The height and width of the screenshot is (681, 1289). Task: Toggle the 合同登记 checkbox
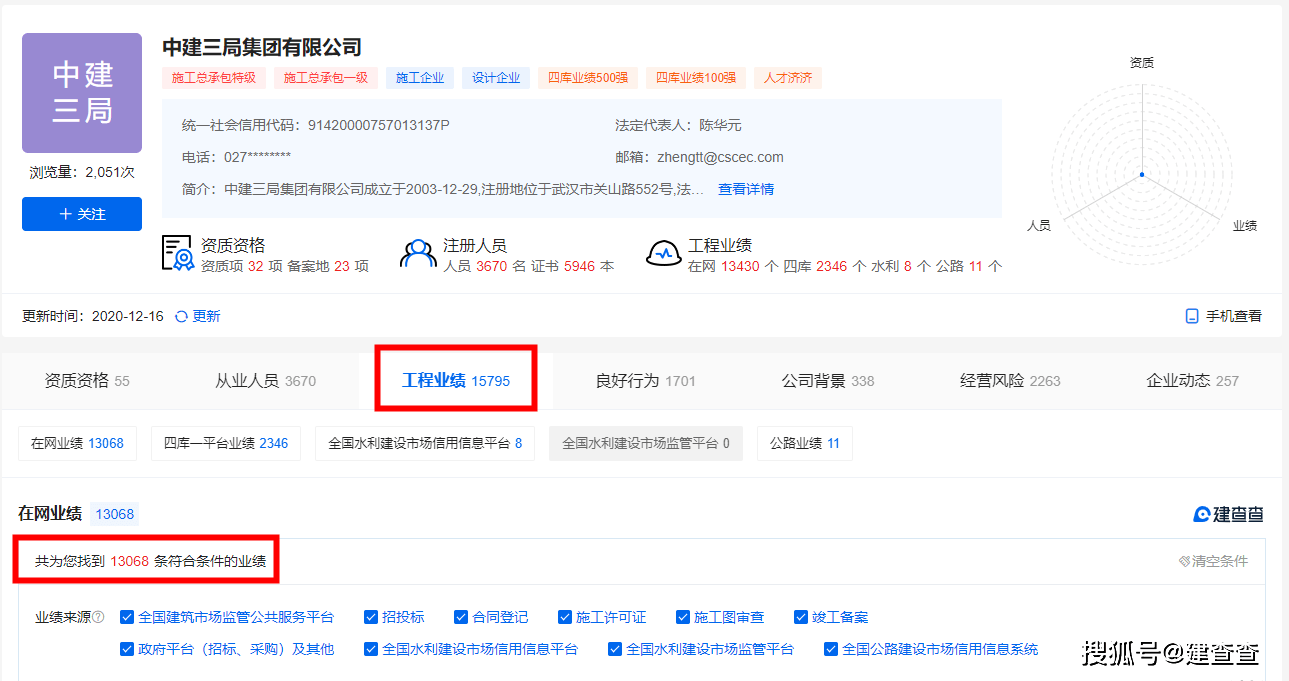pos(461,617)
